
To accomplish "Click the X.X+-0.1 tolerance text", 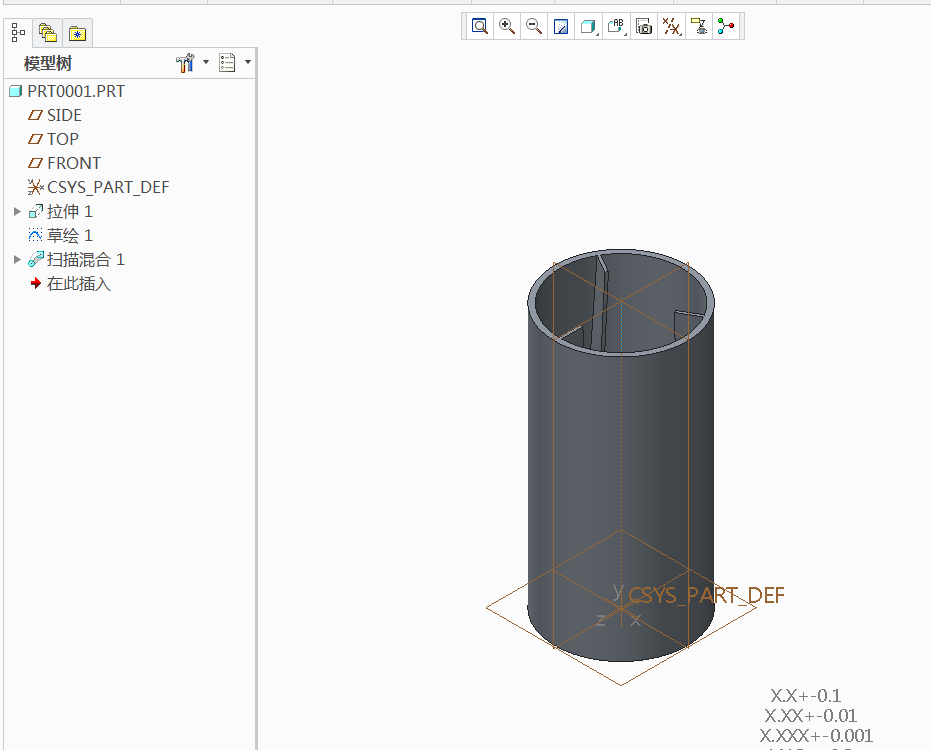I will pos(805,695).
